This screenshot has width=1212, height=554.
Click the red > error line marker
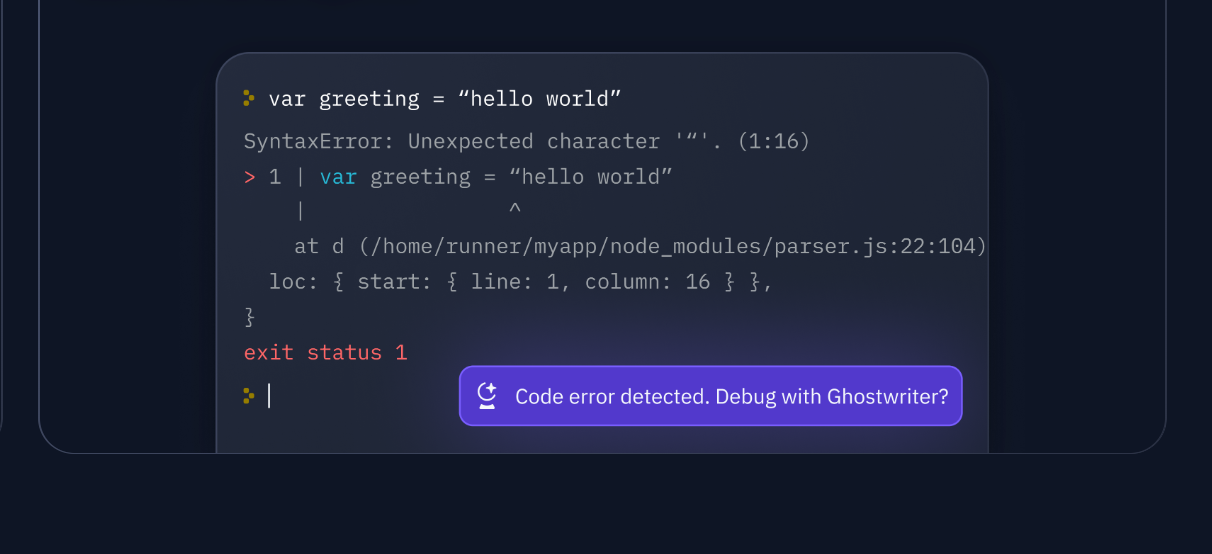tap(250, 177)
